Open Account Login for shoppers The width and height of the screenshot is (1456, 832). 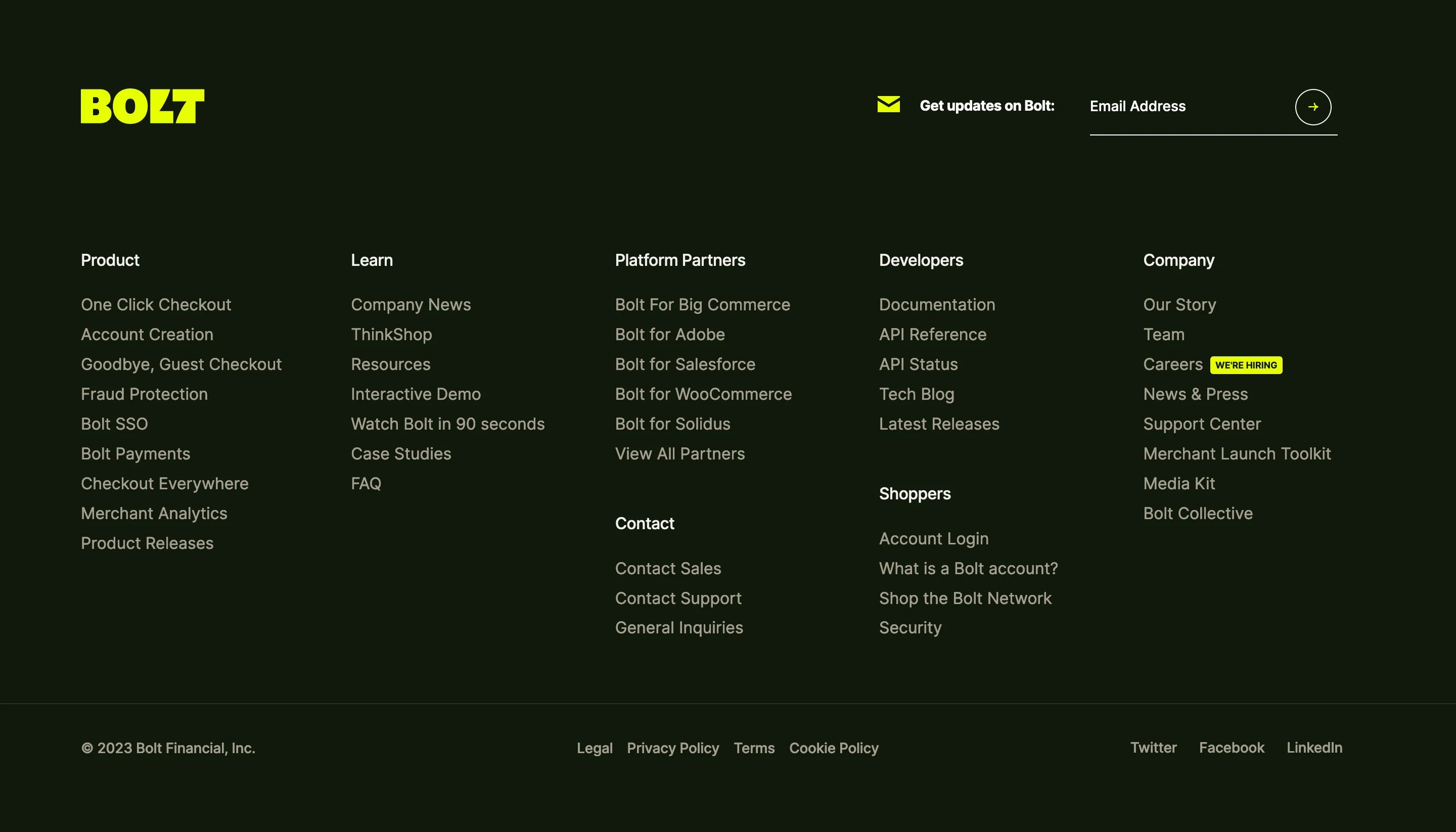934,538
